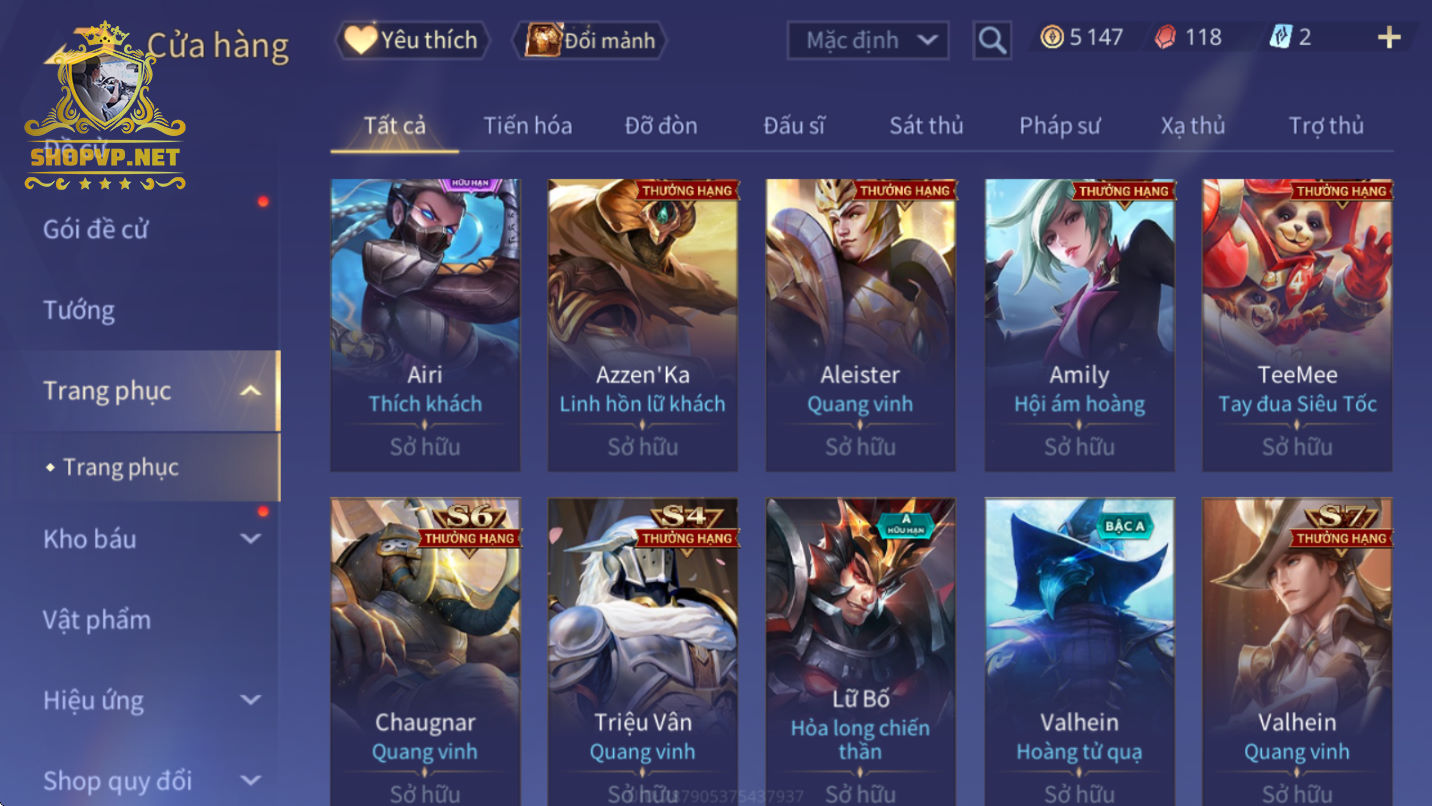This screenshot has width=1432, height=806.
Task: Tap the plus icon to add currency
Action: 1389,38
